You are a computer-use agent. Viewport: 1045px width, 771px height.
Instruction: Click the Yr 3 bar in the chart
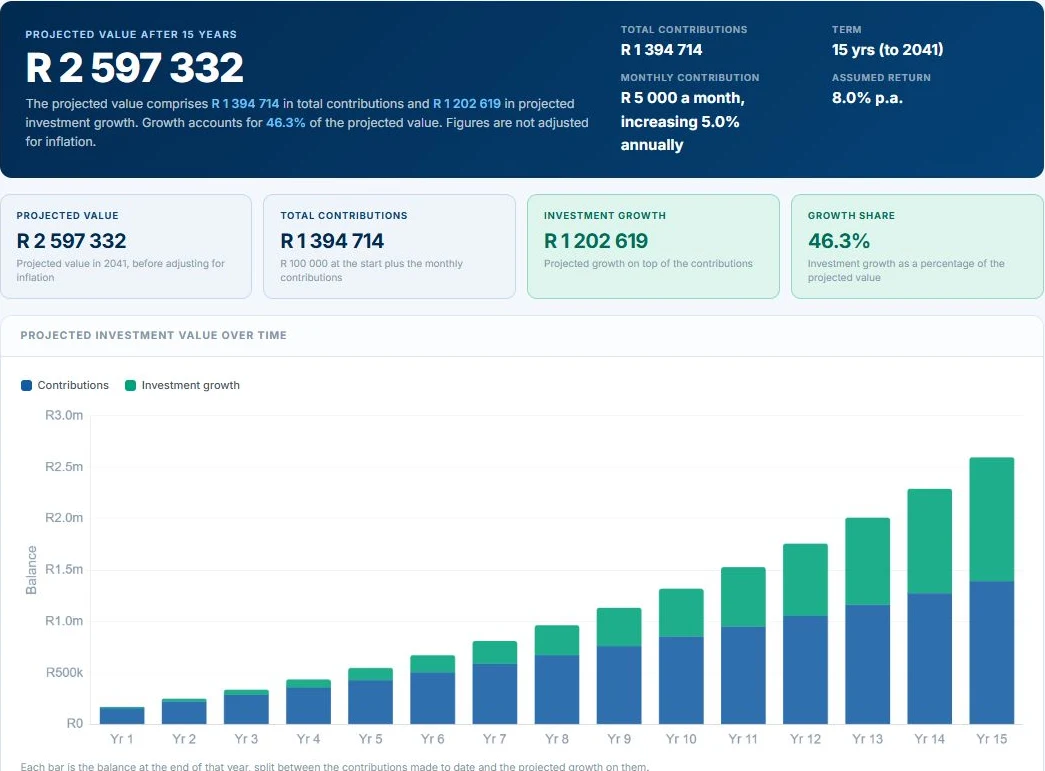click(246, 706)
